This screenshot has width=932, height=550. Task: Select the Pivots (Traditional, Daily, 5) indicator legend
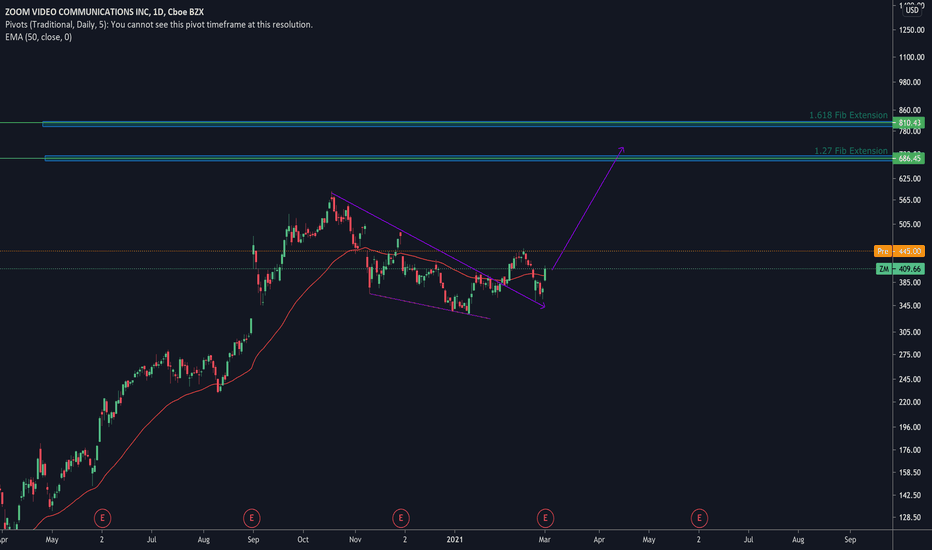[x=159, y=24]
